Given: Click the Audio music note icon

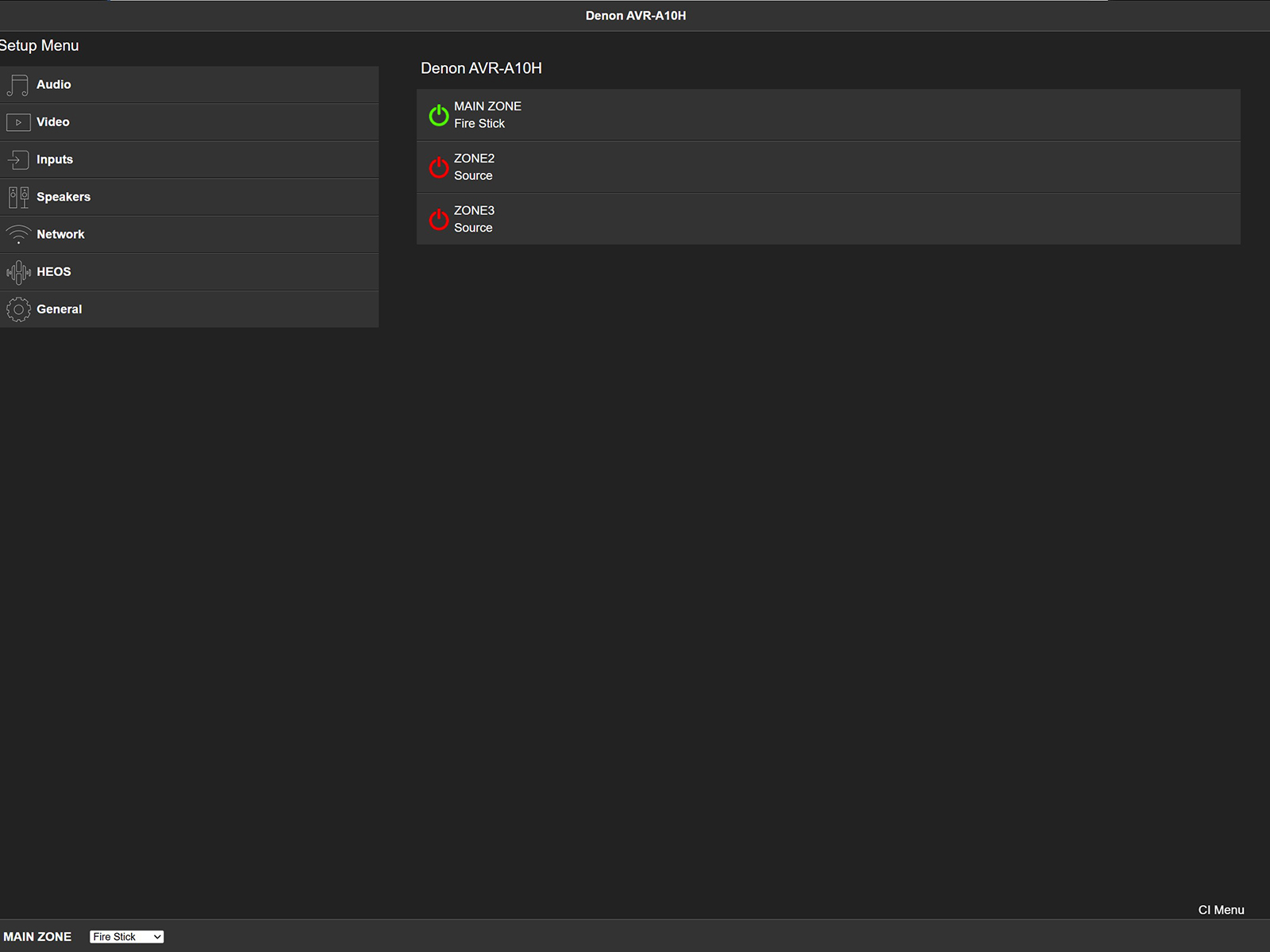Looking at the screenshot, I should click(x=18, y=85).
